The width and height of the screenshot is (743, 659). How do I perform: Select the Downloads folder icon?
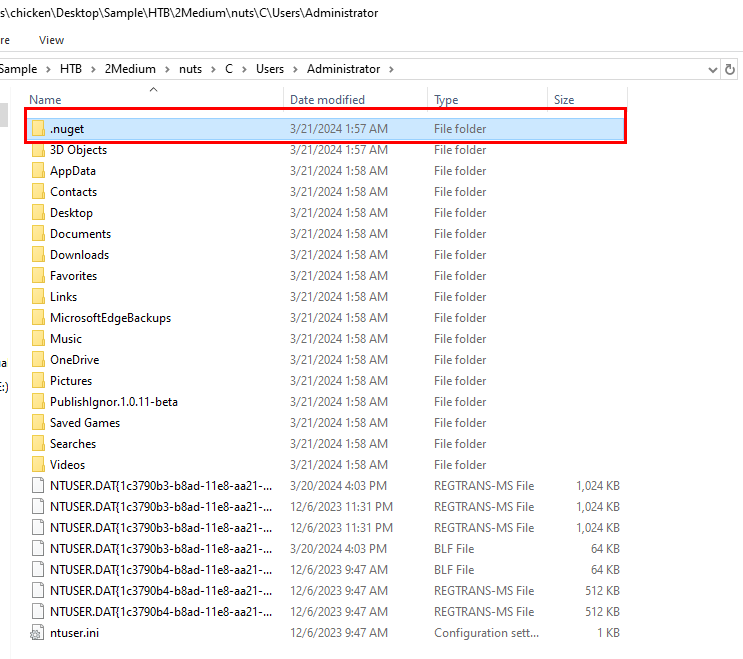[x=38, y=255]
